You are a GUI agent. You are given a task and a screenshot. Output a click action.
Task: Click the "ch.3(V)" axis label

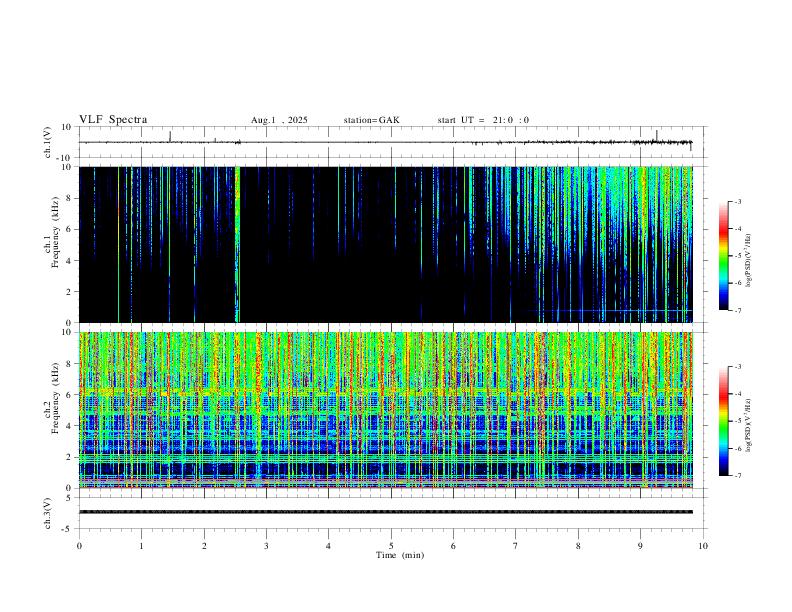[48, 513]
